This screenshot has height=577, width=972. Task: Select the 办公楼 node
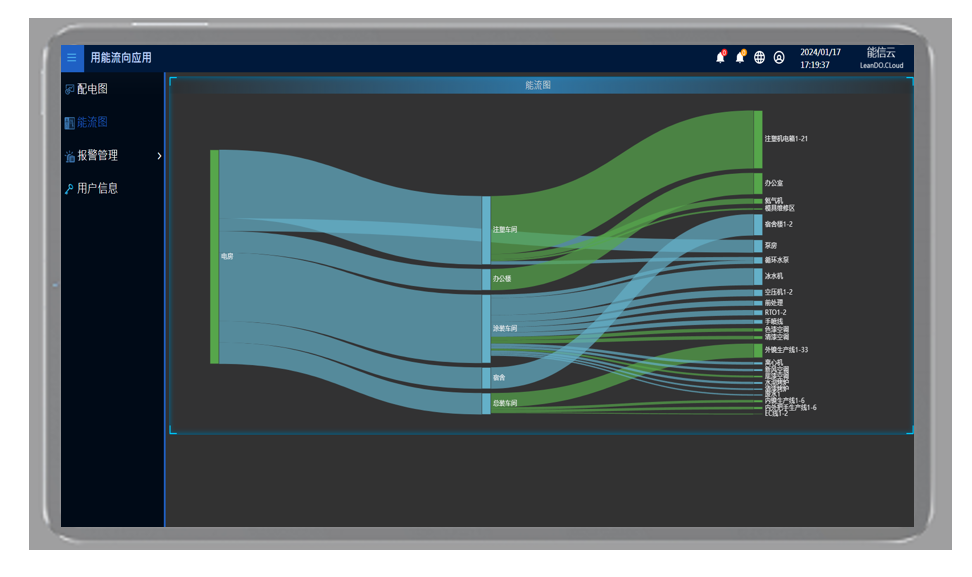(x=486, y=279)
